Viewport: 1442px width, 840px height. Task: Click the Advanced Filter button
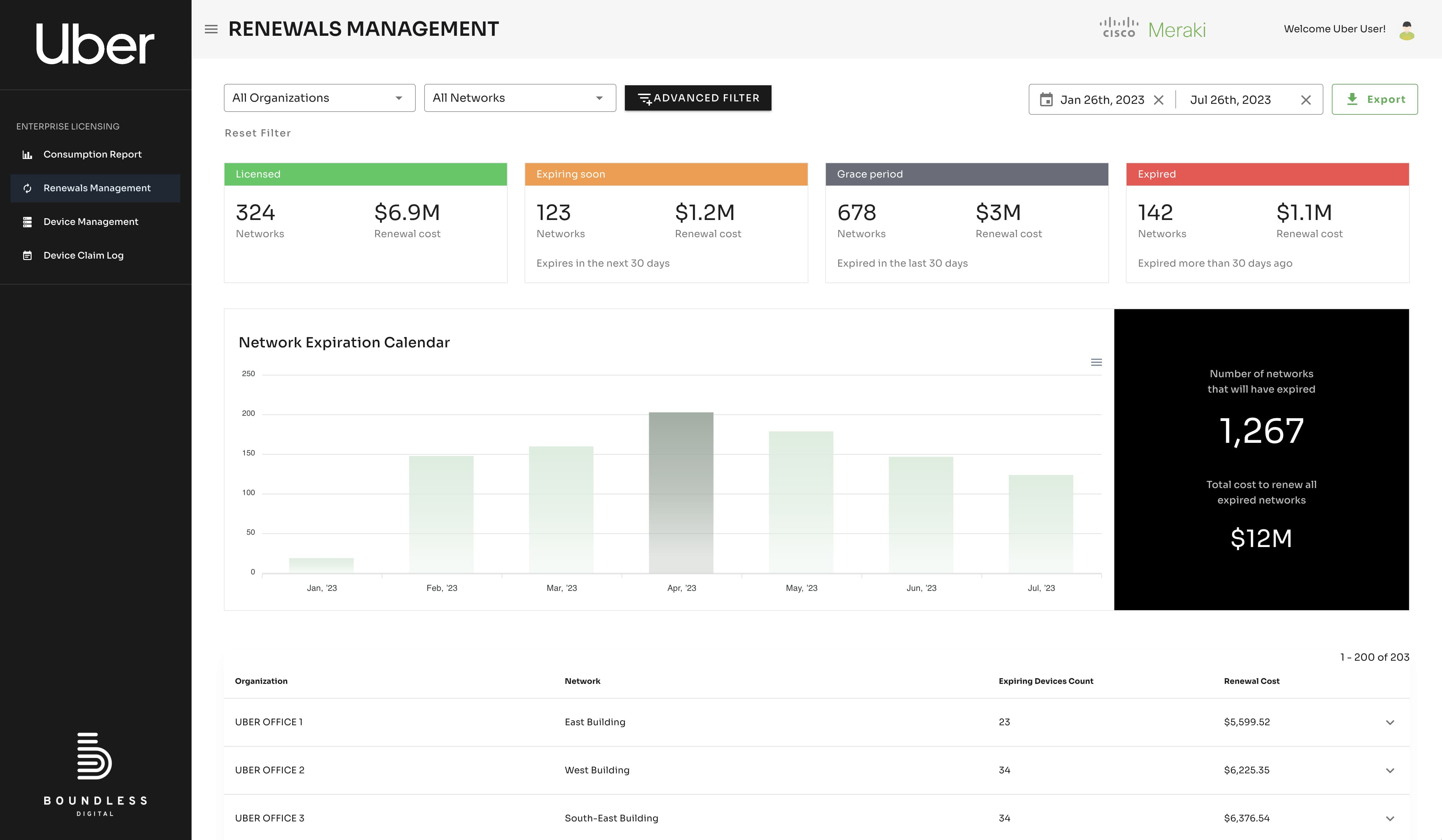coord(697,98)
